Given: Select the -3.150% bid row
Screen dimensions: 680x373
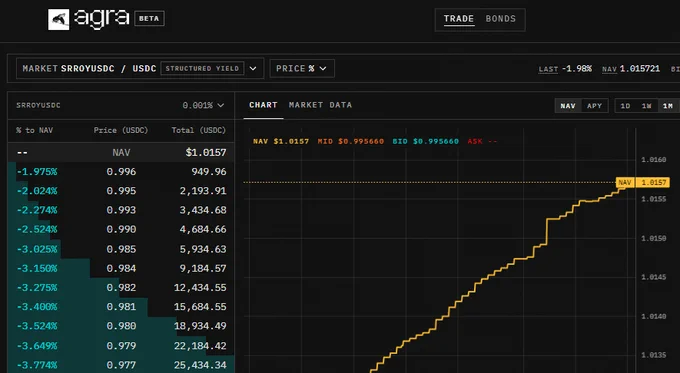Looking at the screenshot, I should [x=121, y=268].
